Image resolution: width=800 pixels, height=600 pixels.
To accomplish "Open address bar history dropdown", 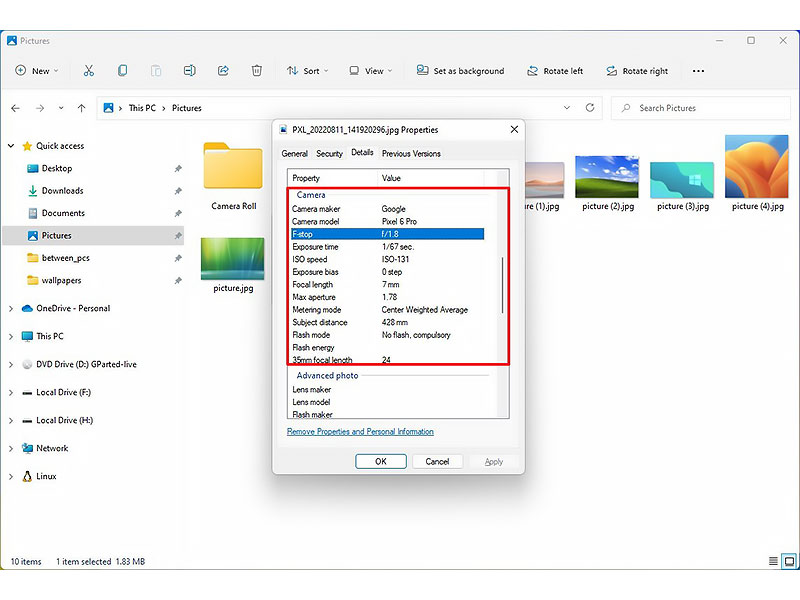I will pos(567,108).
